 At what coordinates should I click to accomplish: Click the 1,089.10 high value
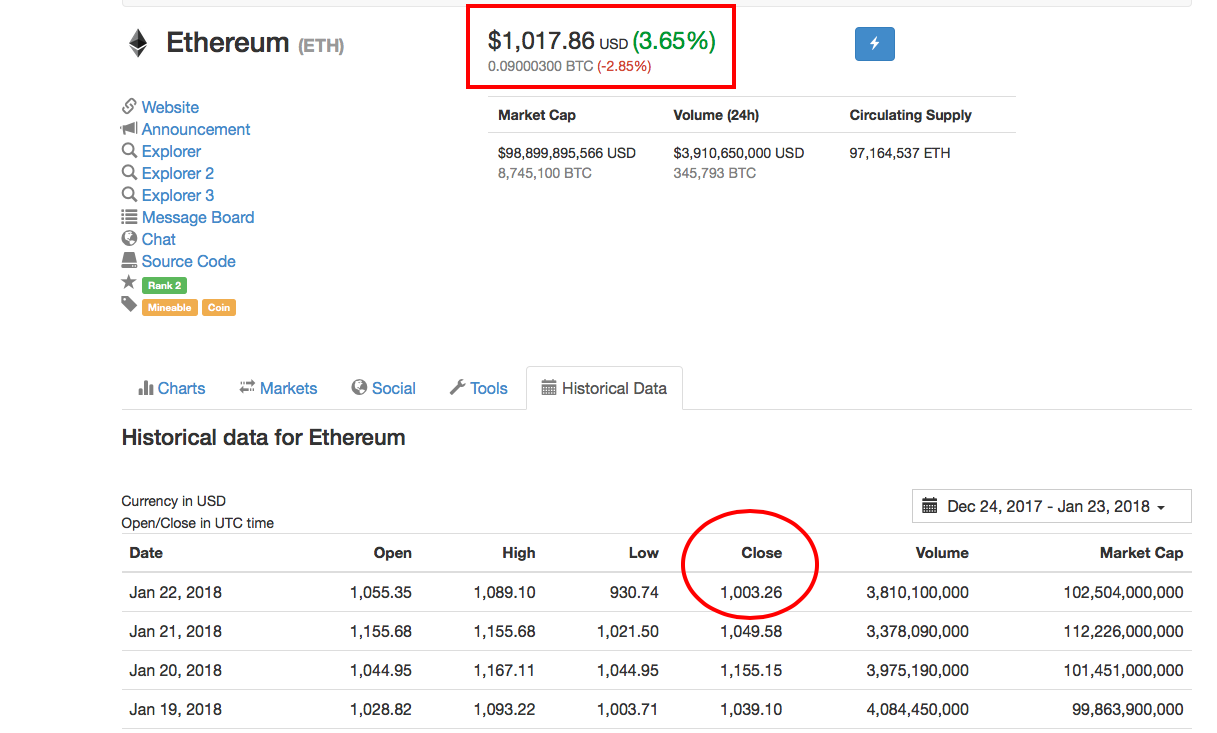click(504, 592)
